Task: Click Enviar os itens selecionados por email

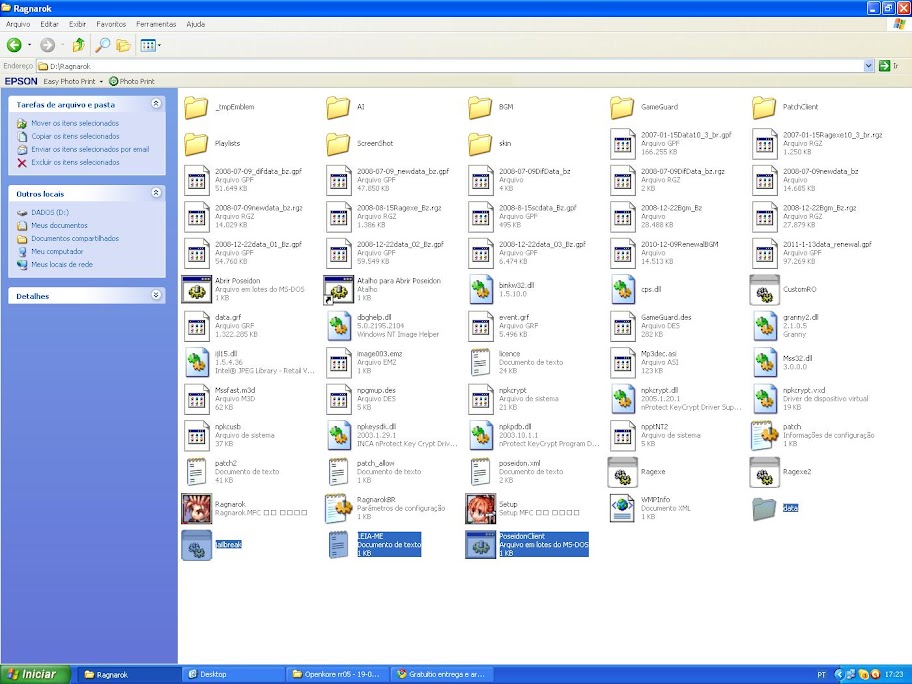Action: [x=90, y=149]
